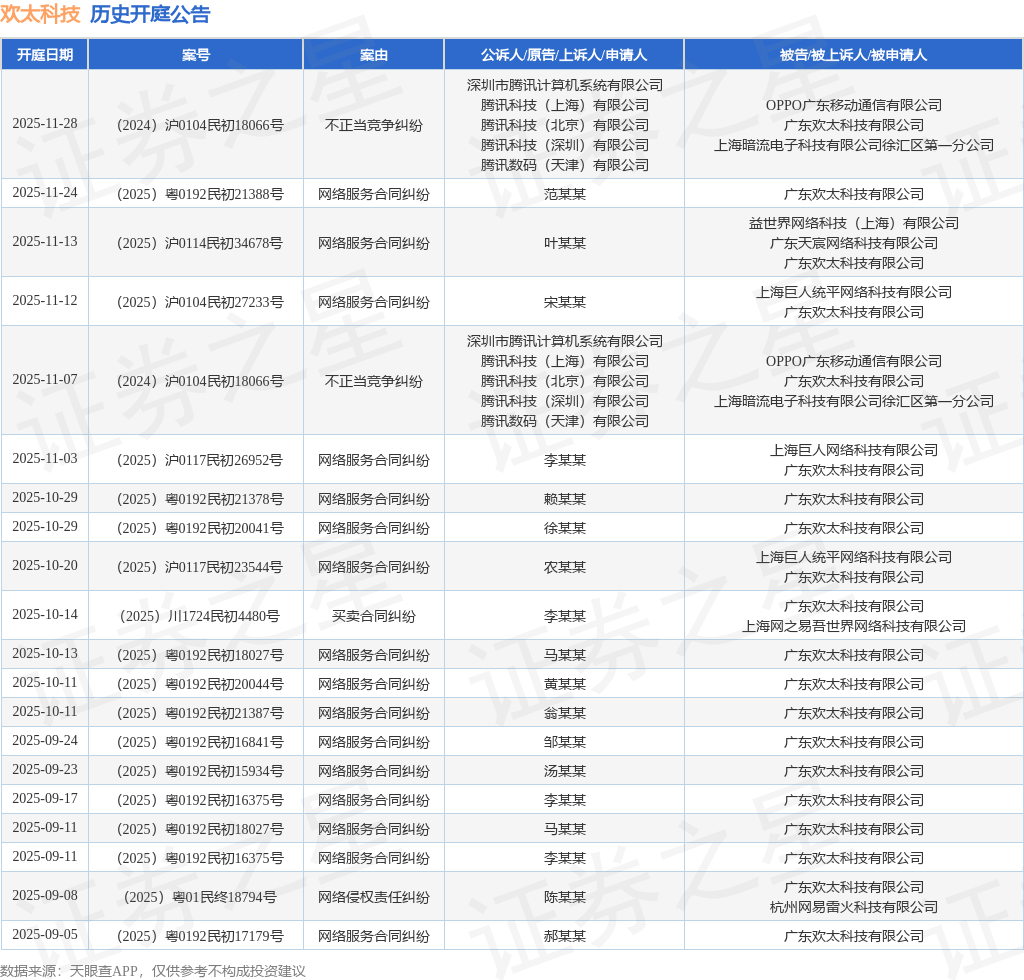
Task: Click case number (2025)粤01民终18794号
Action: [200, 897]
